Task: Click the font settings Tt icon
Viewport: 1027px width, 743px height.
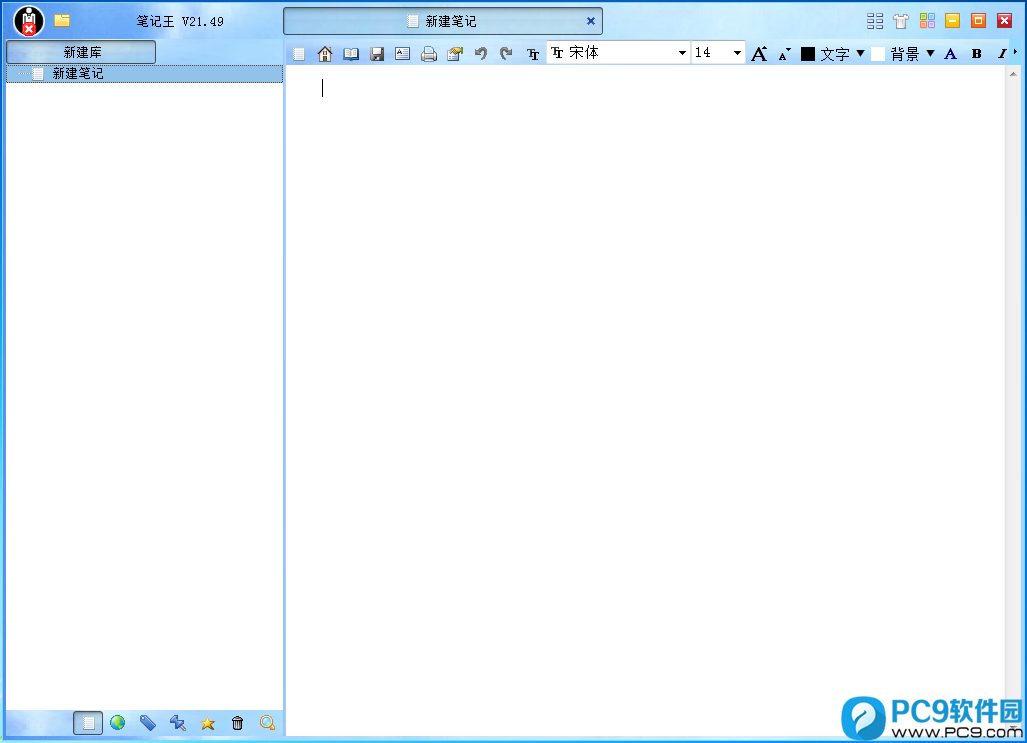Action: [533, 54]
